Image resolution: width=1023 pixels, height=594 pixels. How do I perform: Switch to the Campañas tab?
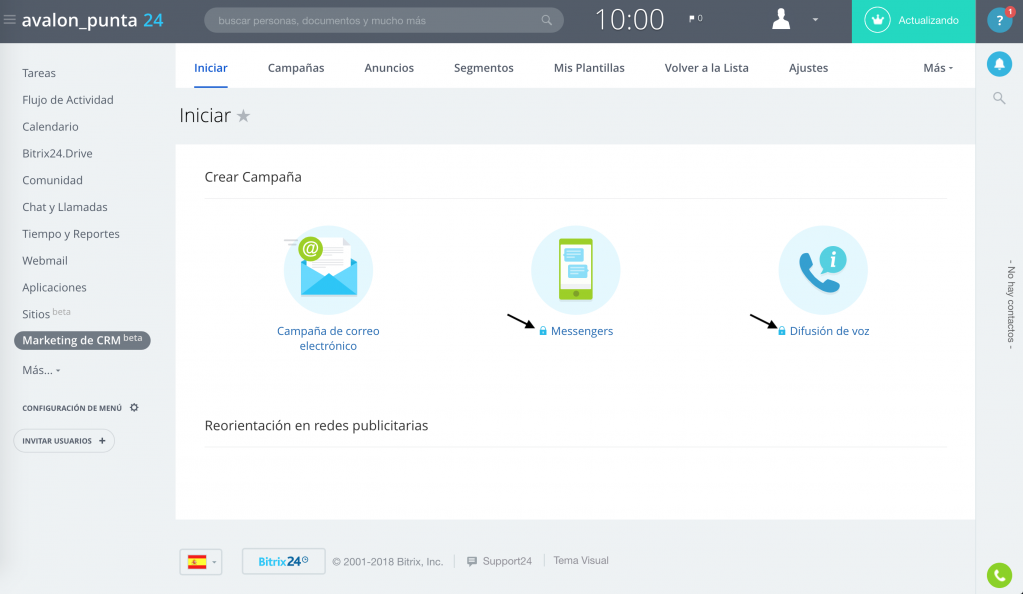296,68
